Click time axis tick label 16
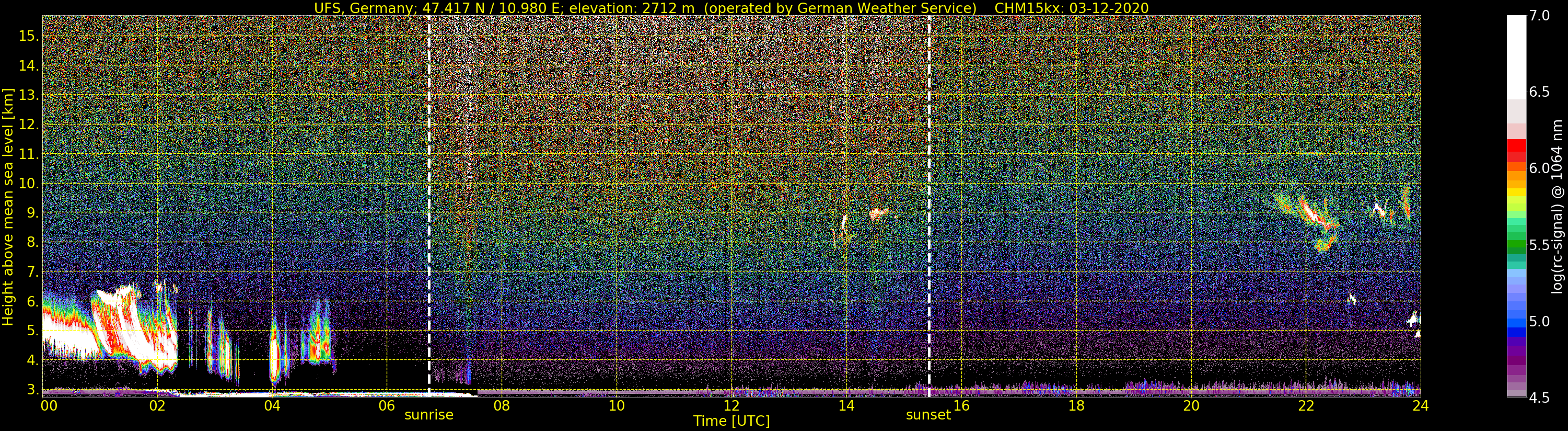Viewport: 1568px width, 431px height. 961,405
